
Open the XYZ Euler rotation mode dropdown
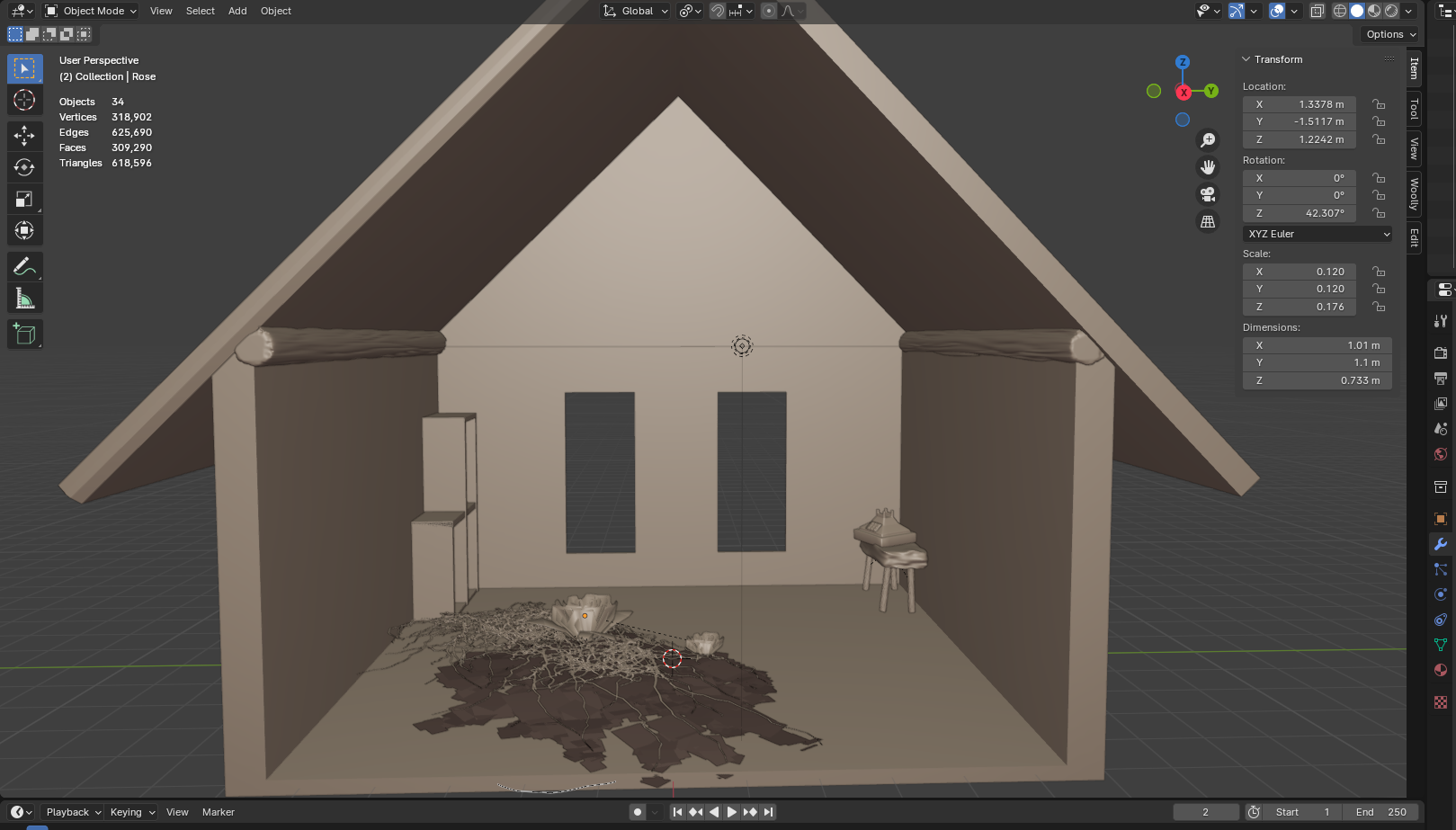pyautogui.click(x=1318, y=234)
